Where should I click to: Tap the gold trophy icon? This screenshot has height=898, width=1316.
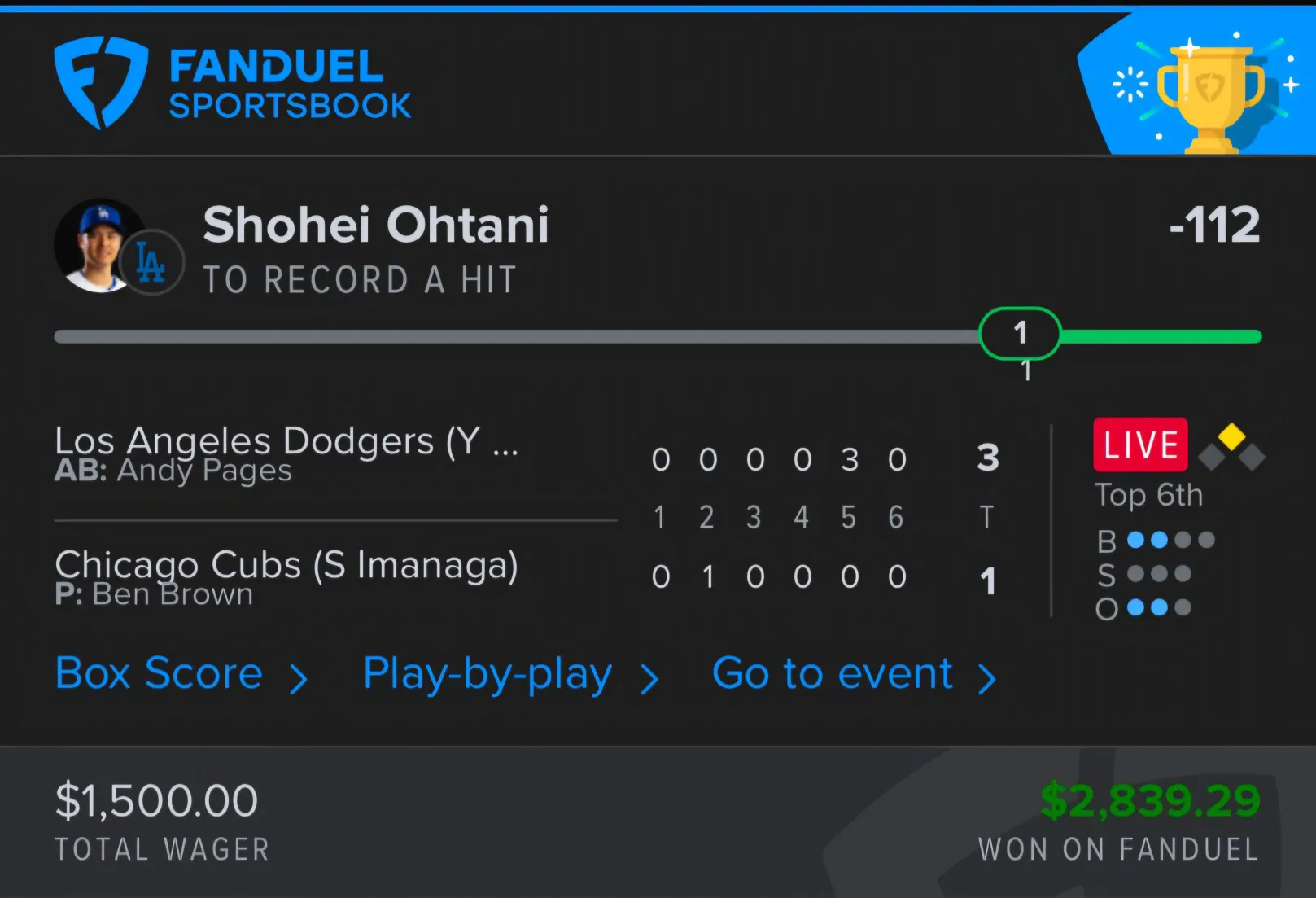(x=1211, y=97)
